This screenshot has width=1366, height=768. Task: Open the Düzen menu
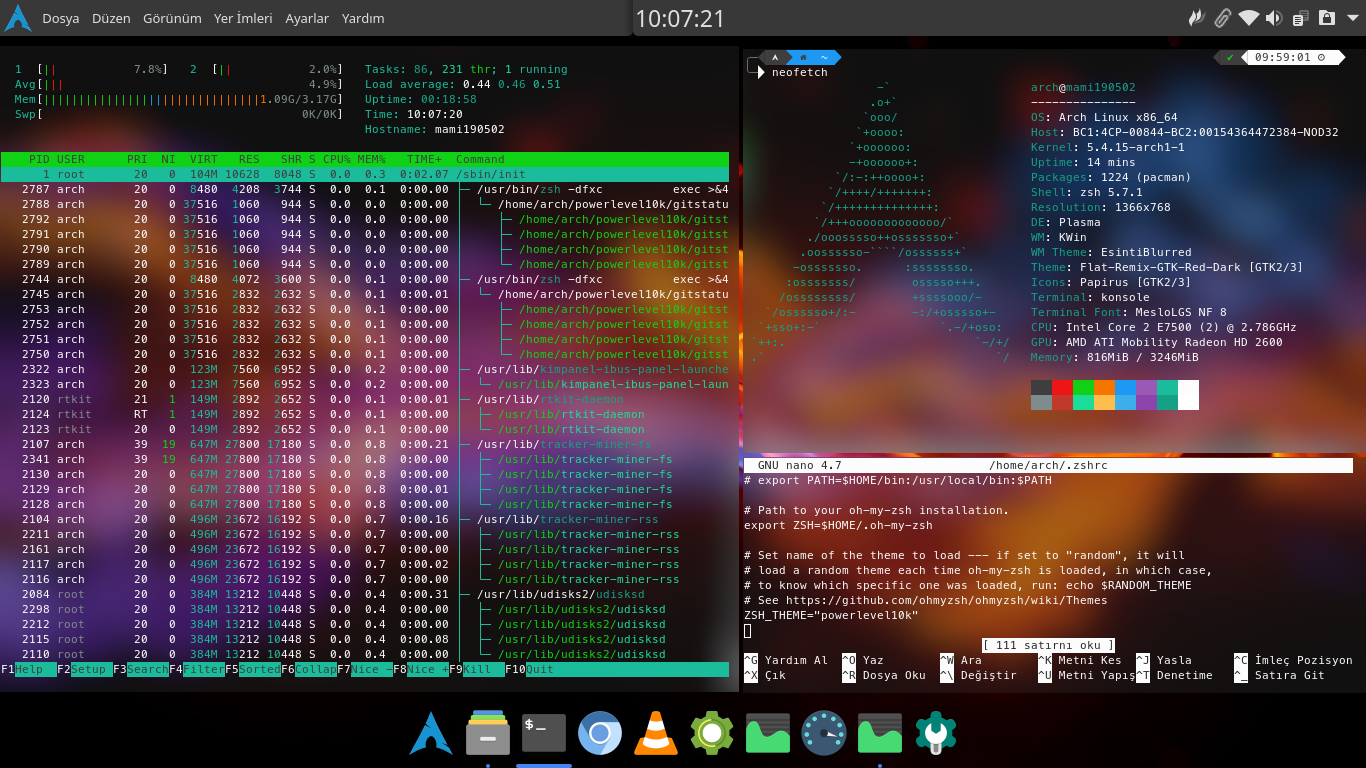point(111,18)
